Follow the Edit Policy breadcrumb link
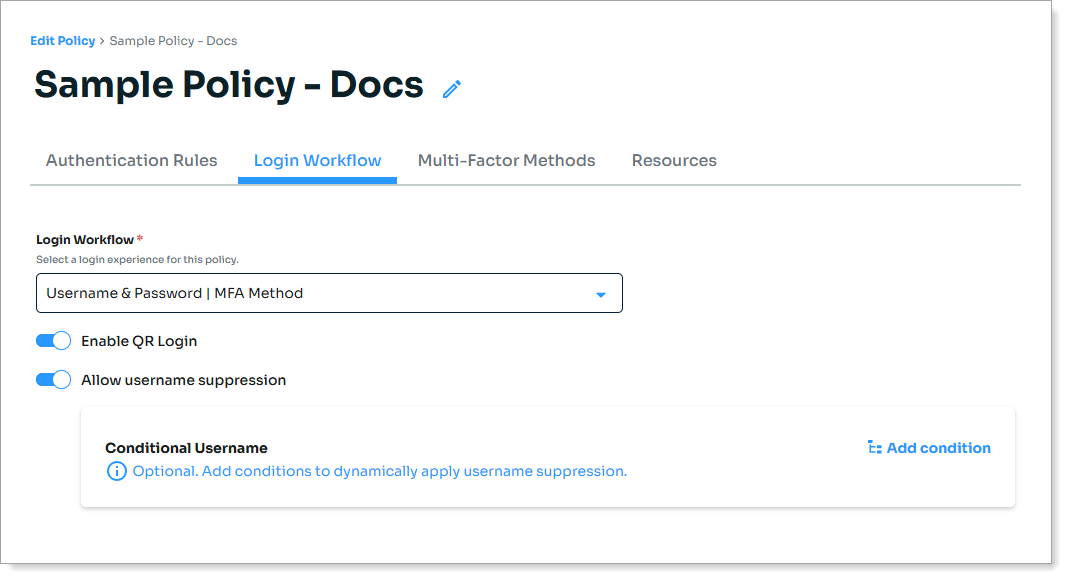Viewport: 1067px width, 579px height. point(63,40)
